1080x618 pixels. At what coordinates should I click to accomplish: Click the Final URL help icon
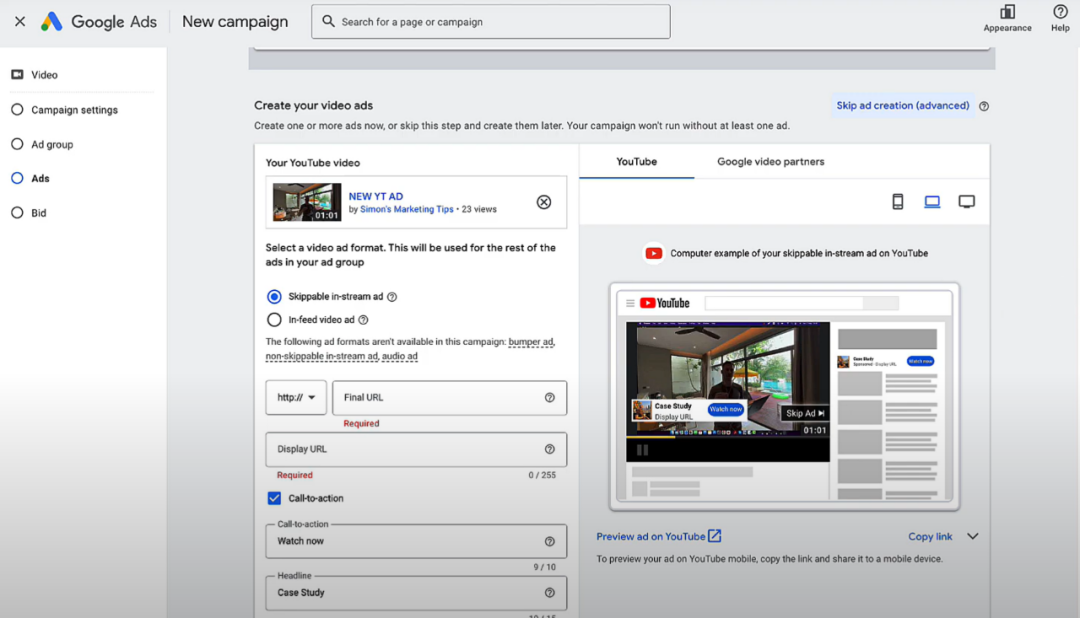pos(549,398)
